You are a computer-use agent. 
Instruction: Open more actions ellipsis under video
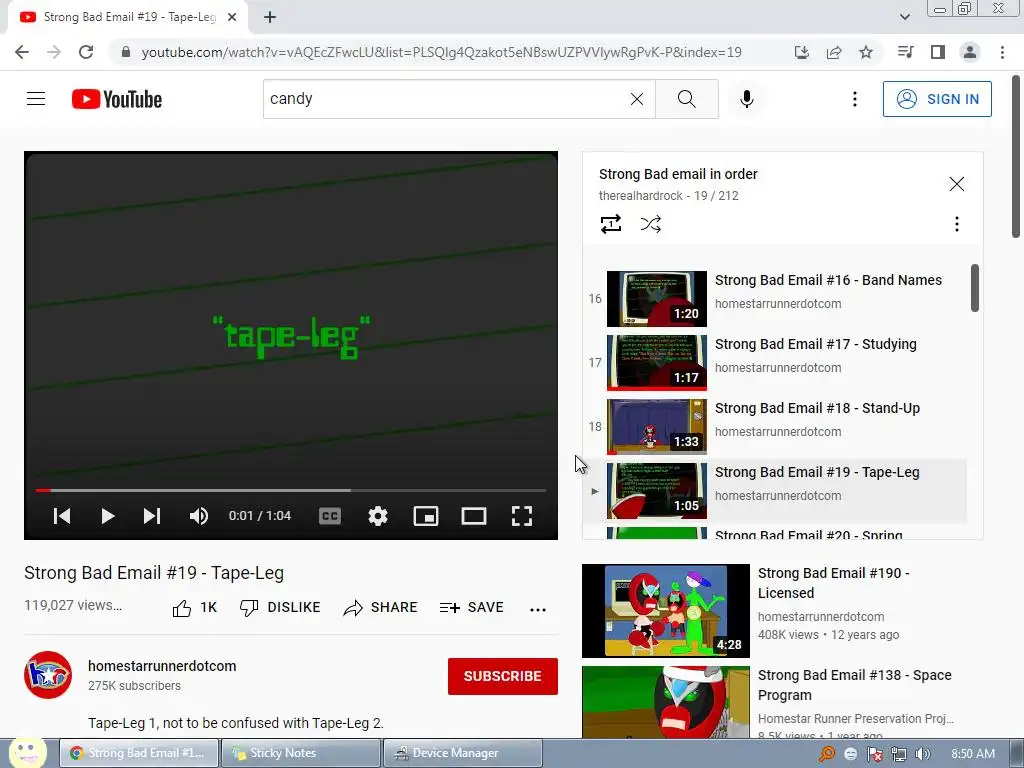tap(538, 609)
